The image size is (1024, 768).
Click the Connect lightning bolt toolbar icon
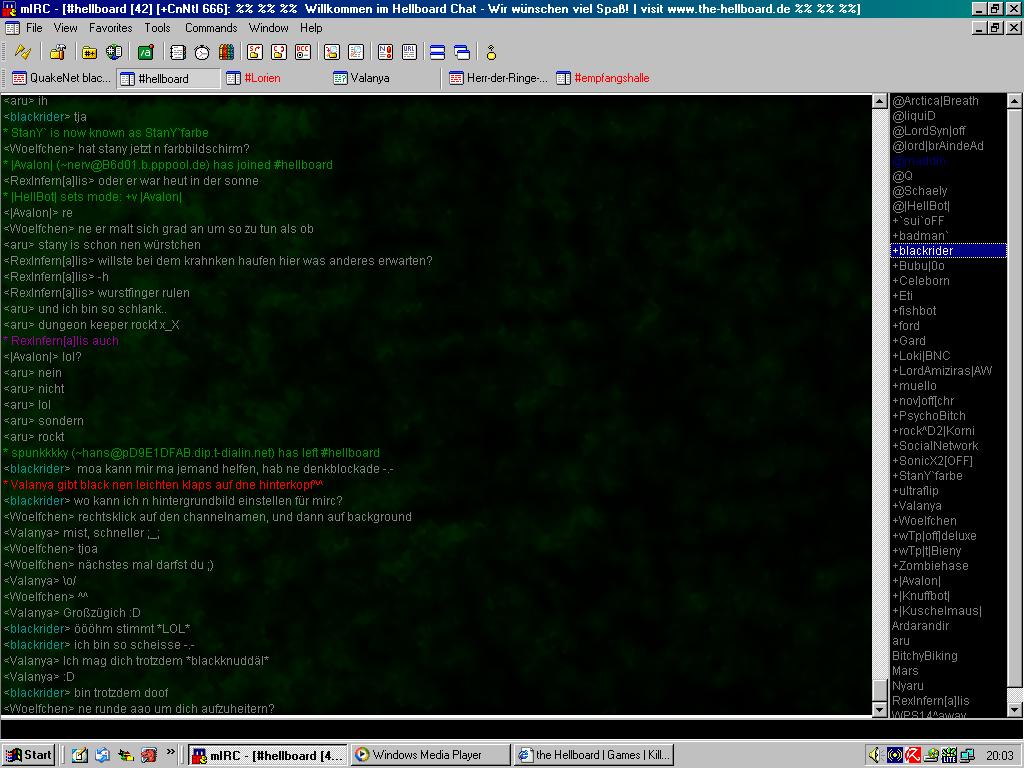22,52
